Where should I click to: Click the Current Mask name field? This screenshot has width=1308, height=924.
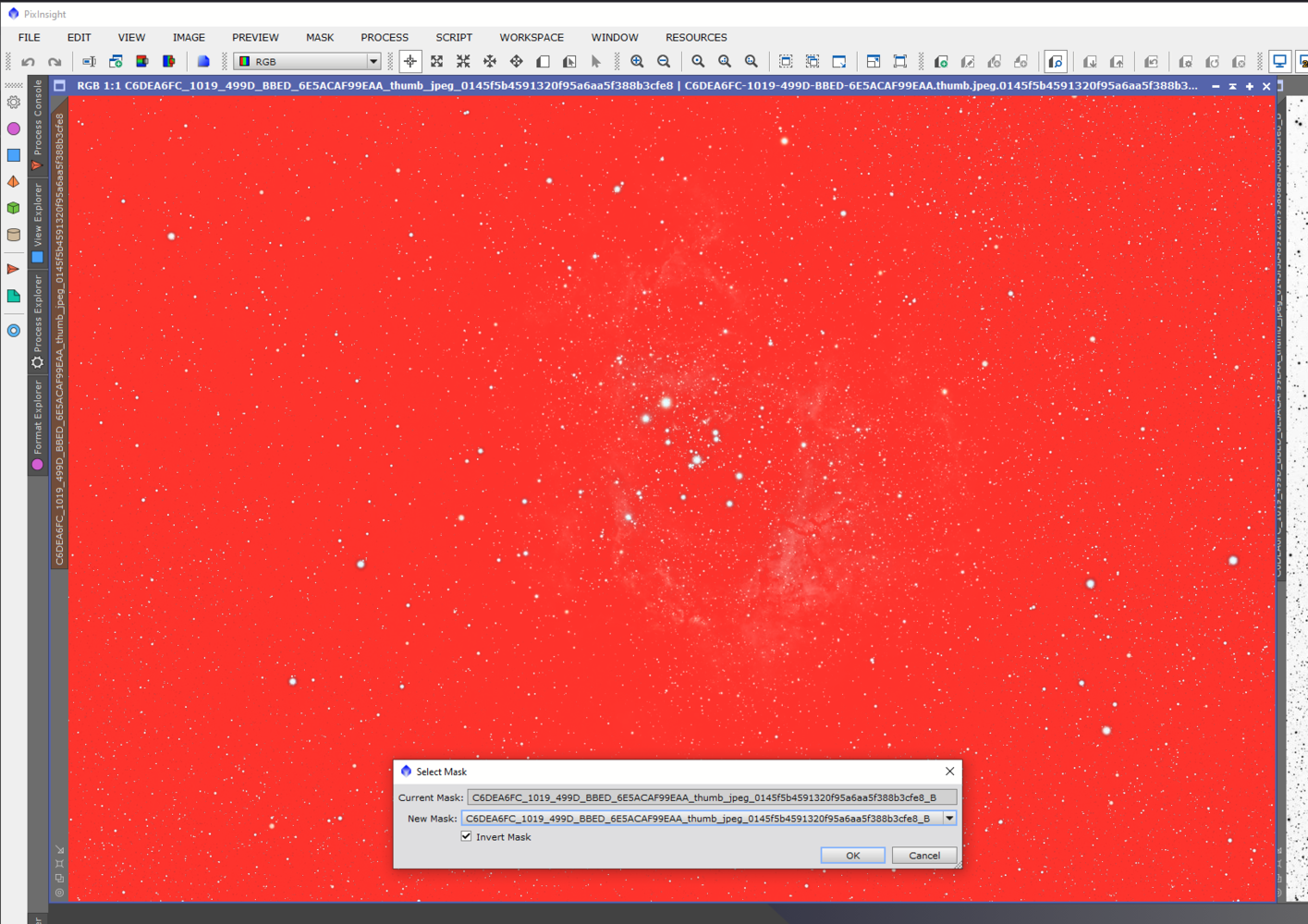coord(712,797)
